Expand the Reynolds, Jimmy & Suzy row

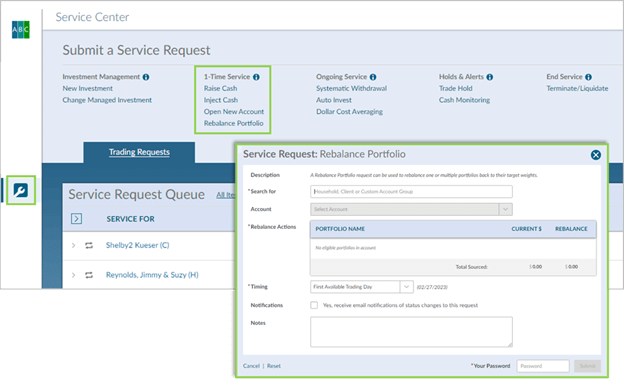[73, 275]
